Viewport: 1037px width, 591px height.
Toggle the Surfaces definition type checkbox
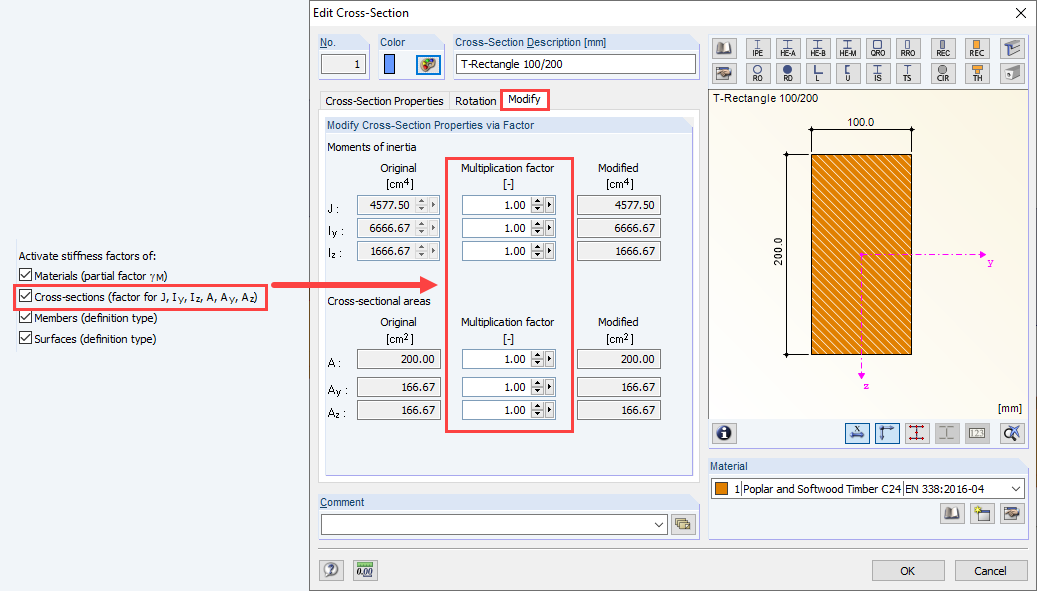tap(25, 338)
